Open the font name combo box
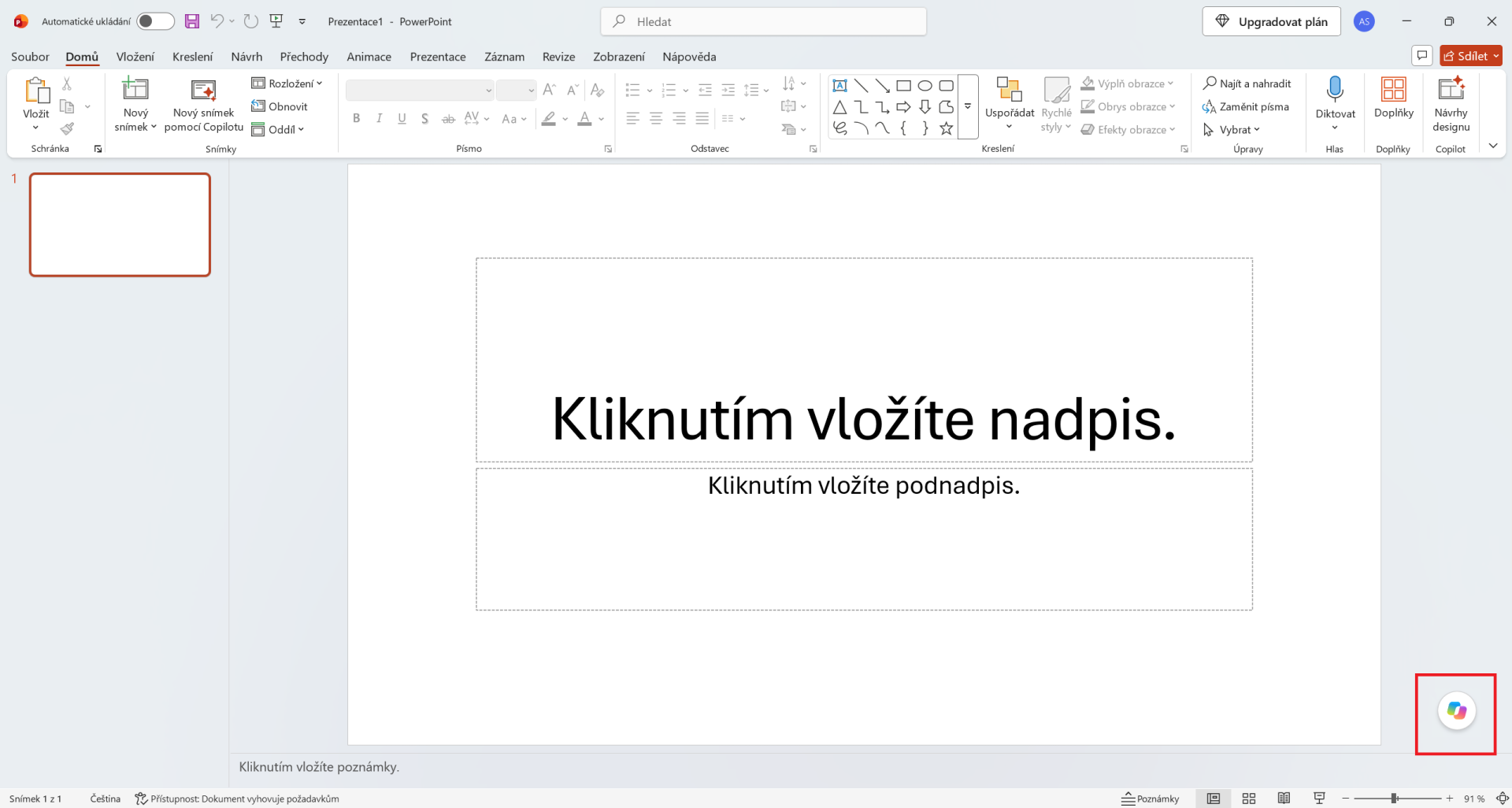This screenshot has height=808, width=1512. click(420, 90)
